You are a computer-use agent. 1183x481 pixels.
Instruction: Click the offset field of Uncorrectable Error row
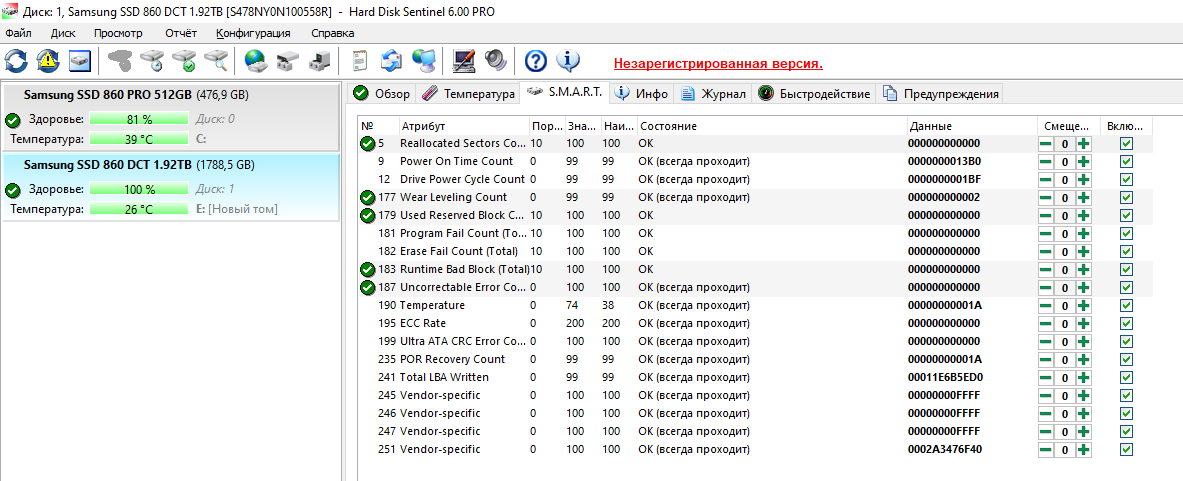1065,287
